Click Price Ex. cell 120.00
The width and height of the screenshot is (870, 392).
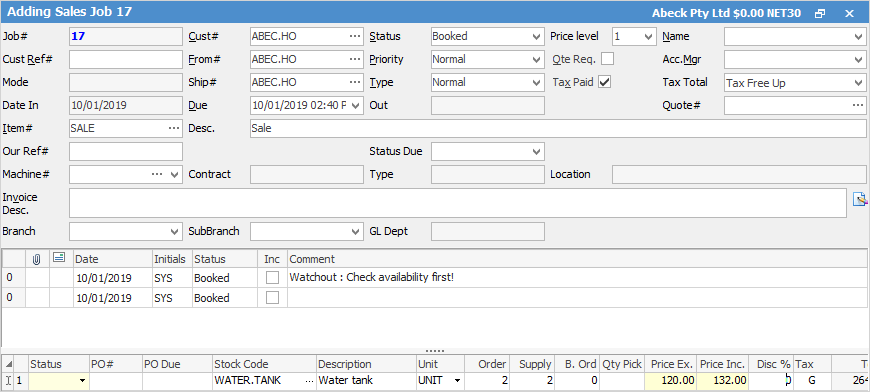671,381
